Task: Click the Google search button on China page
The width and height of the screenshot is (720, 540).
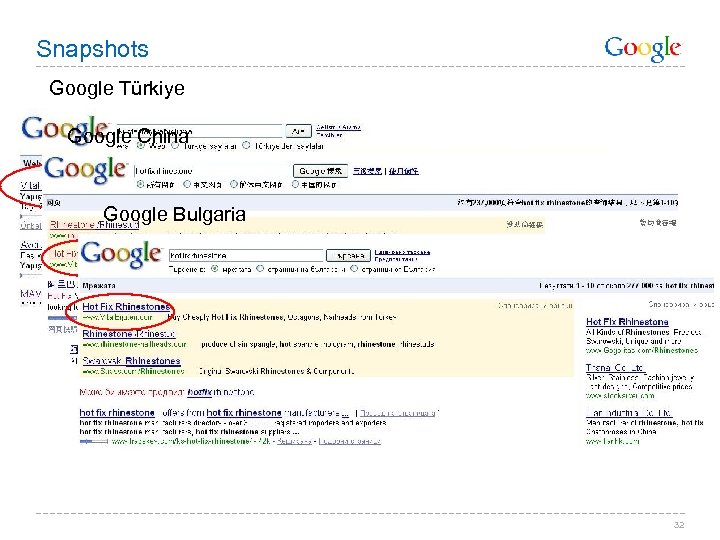Action: click(320, 171)
